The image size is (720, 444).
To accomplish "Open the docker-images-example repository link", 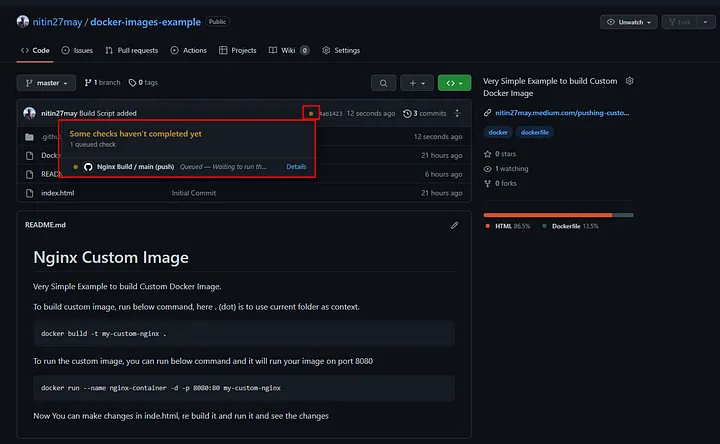I will click(x=146, y=22).
